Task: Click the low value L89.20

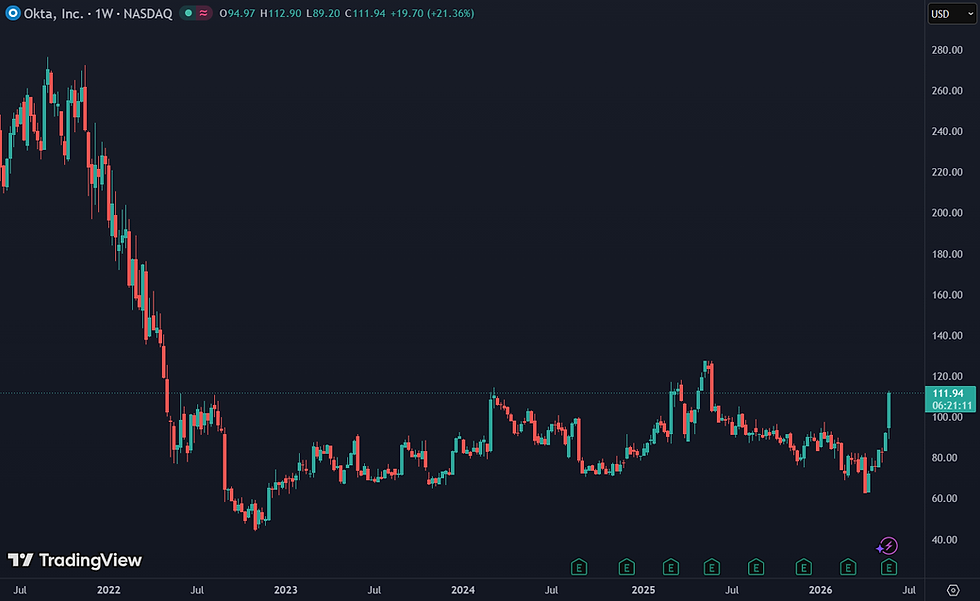Action: [x=323, y=13]
